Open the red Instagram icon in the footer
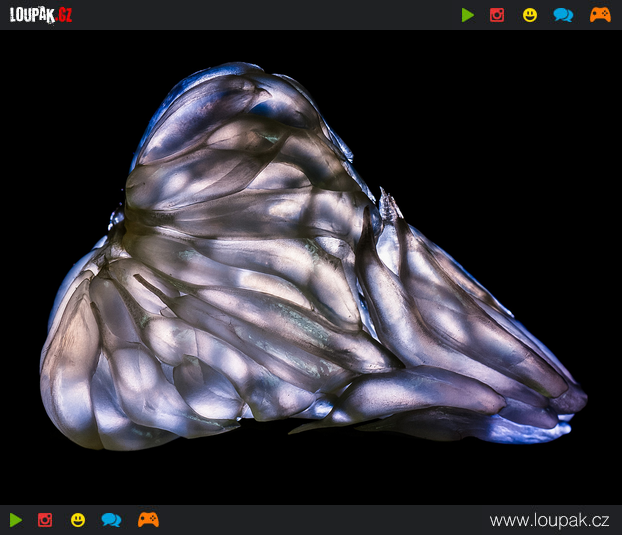Screen dimensions: 622x535 45,520
